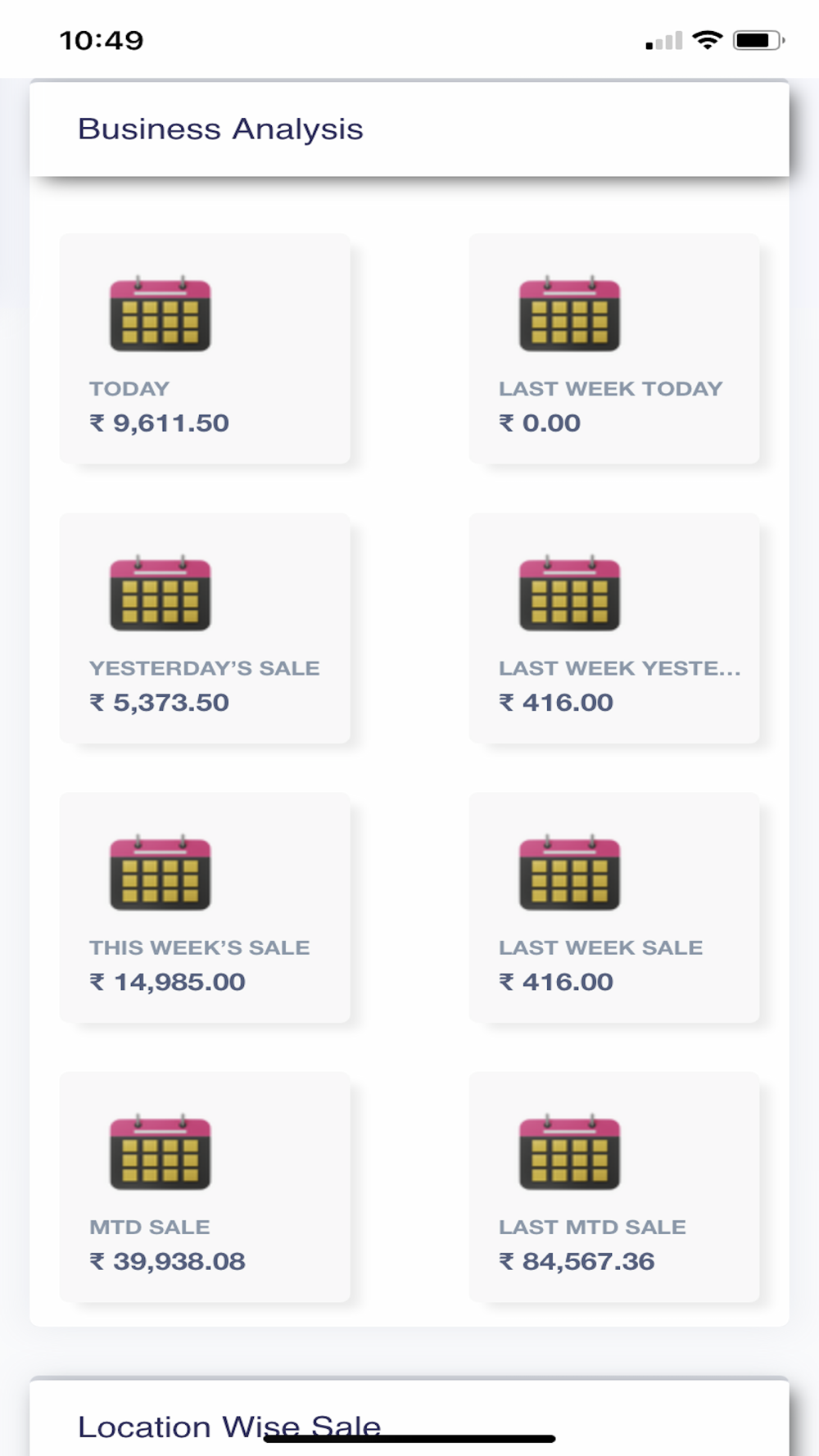Click the Yesterday's Sale calendar icon
Viewport: 819px width, 1456px height.
(x=161, y=594)
